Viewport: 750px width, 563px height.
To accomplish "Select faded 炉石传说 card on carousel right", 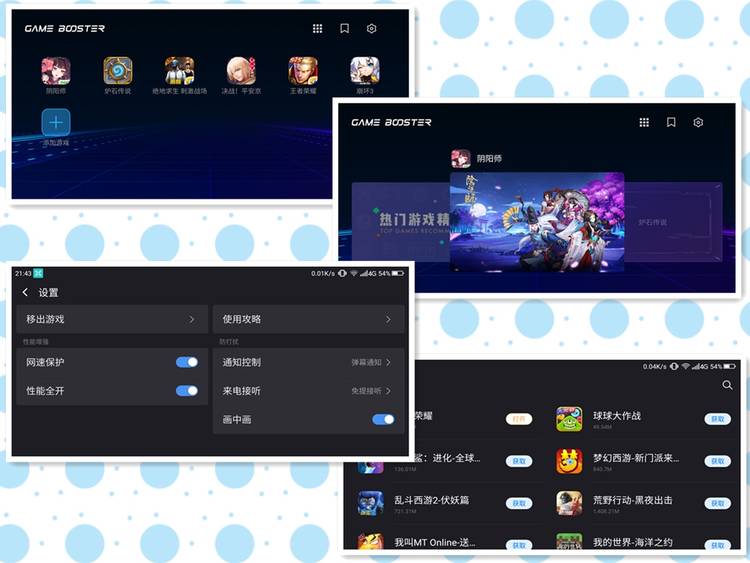I will [x=673, y=222].
